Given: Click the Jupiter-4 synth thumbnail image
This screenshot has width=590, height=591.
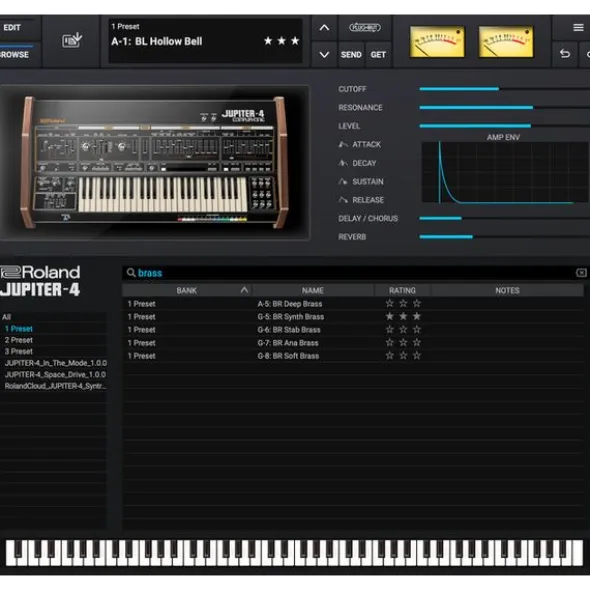Looking at the screenshot, I should 155,162.
